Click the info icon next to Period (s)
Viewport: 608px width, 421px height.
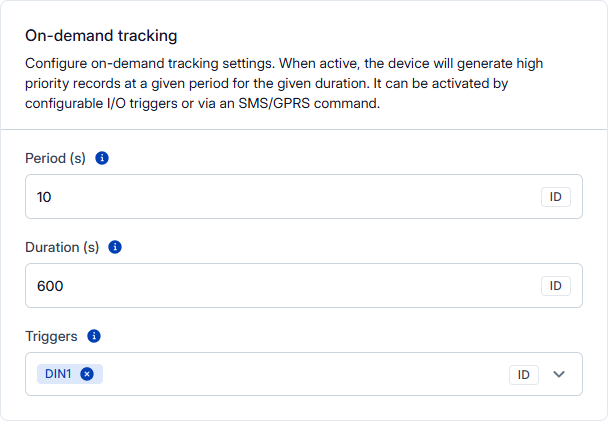point(102,158)
